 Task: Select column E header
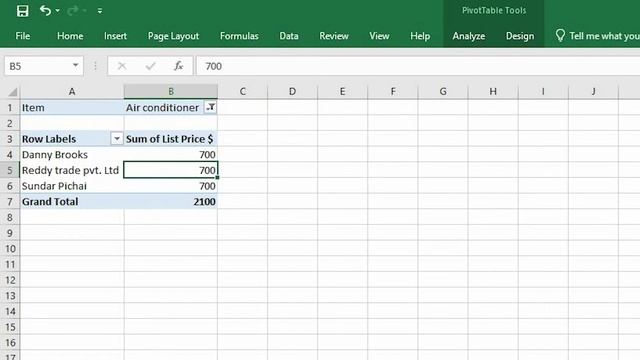[342, 91]
